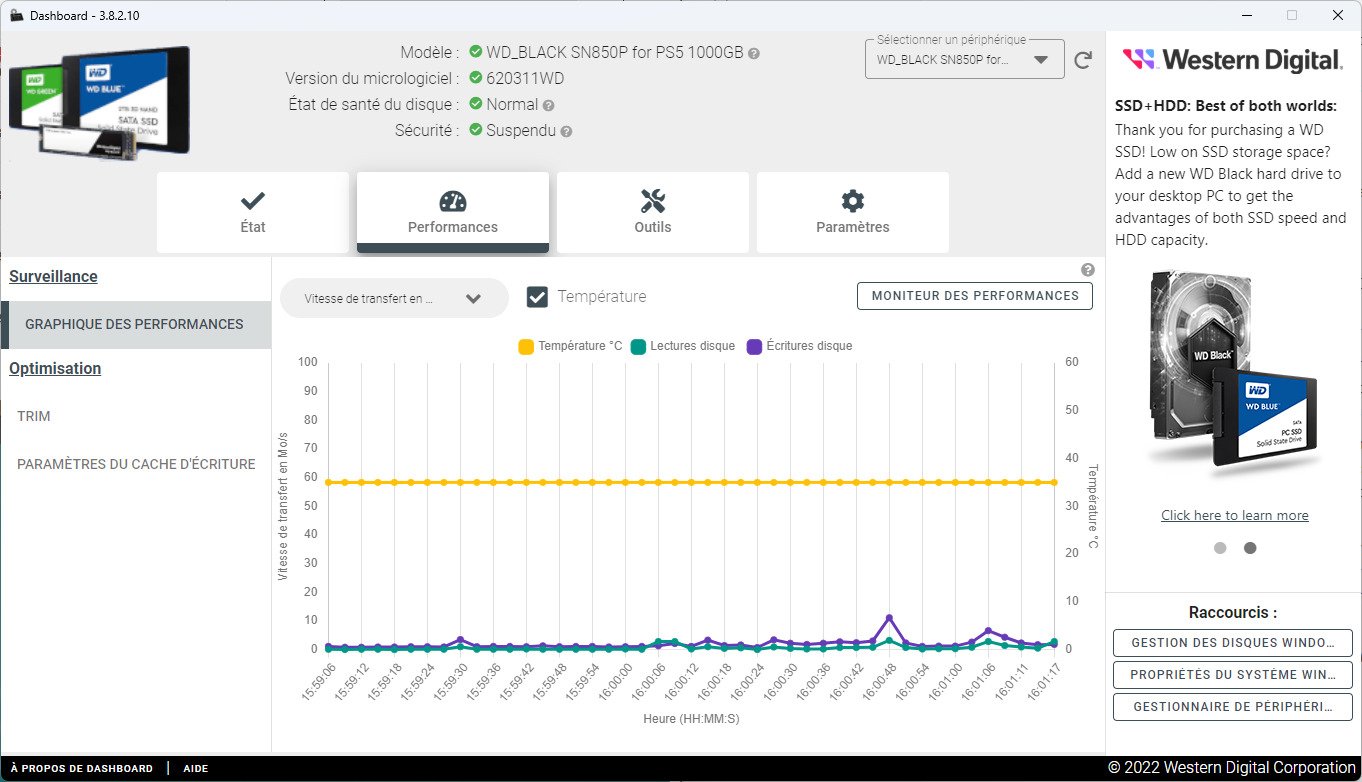
Task: Click the Surveillance section heading
Action: click(x=54, y=277)
